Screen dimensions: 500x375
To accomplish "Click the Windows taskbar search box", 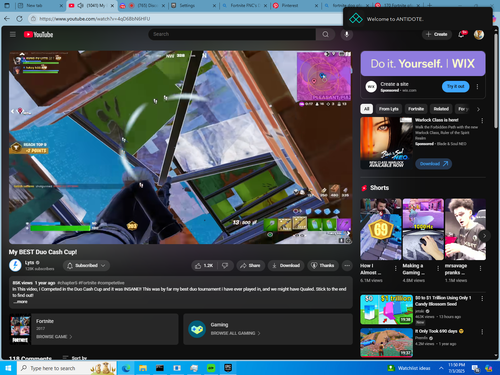I will [x=67, y=368].
